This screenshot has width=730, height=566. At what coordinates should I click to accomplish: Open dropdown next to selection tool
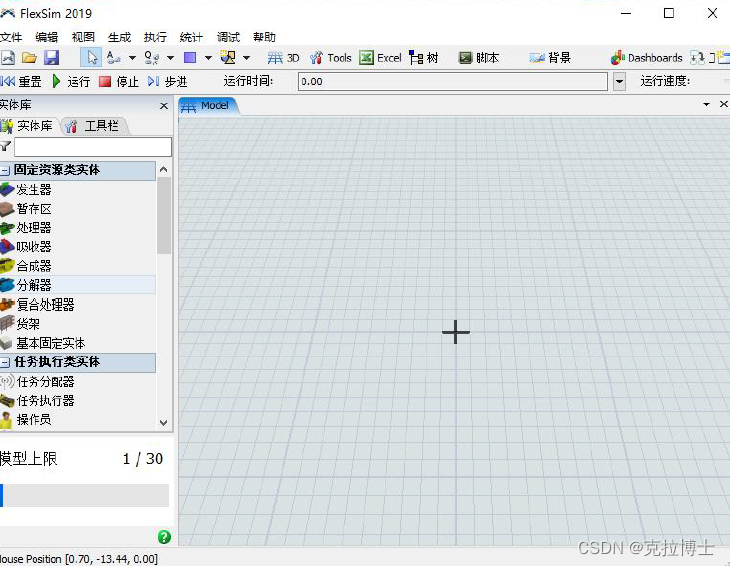247,58
